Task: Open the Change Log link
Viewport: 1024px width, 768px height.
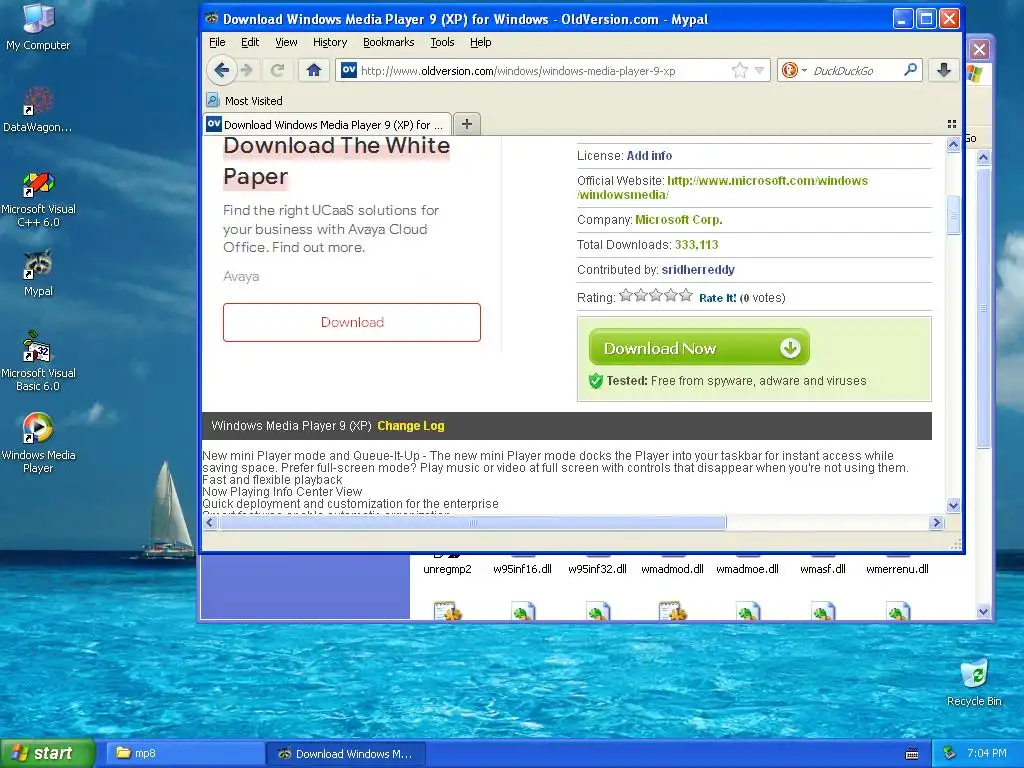Action: pyautogui.click(x=411, y=426)
